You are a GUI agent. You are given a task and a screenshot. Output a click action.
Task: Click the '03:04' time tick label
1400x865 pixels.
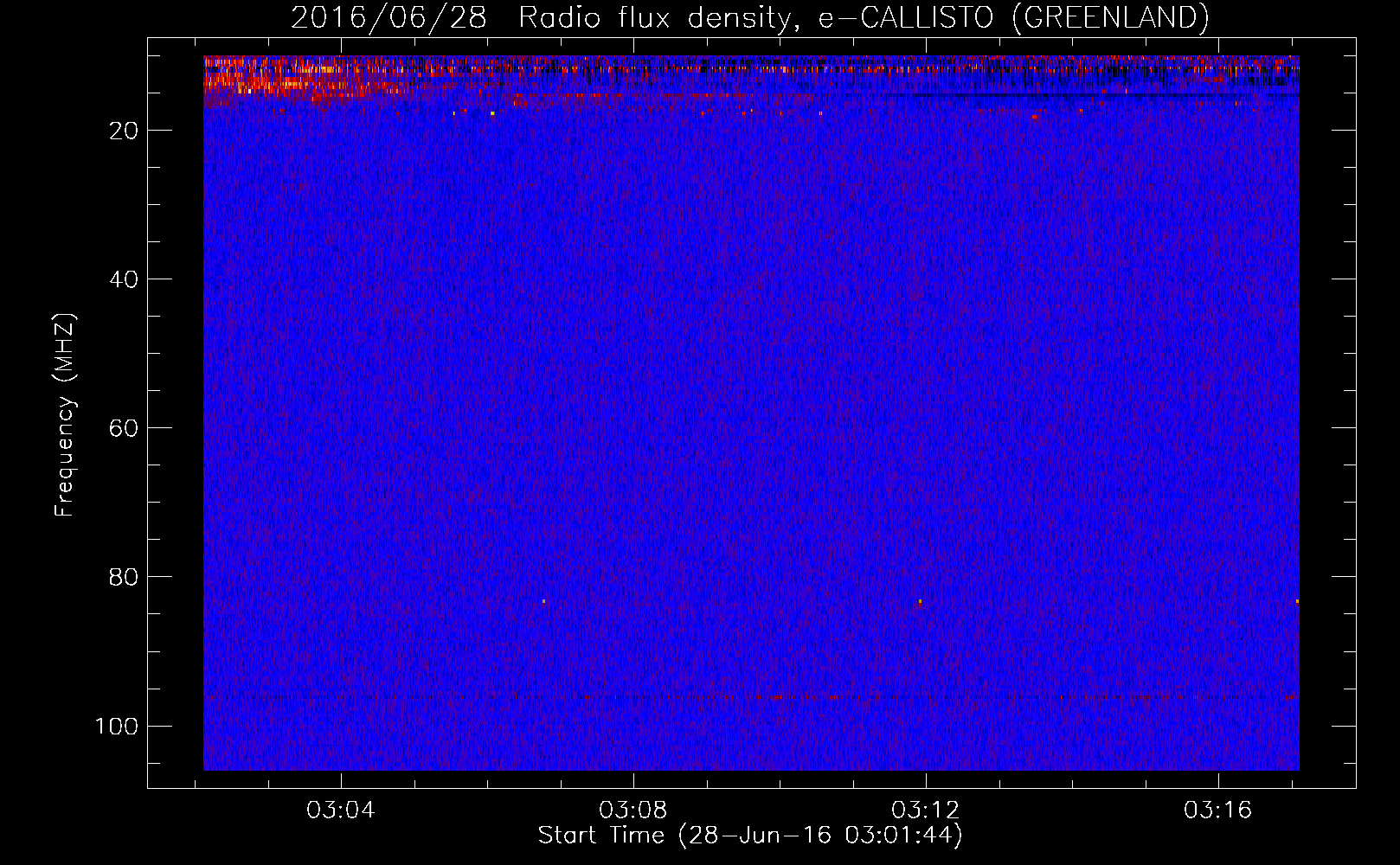tap(341, 811)
